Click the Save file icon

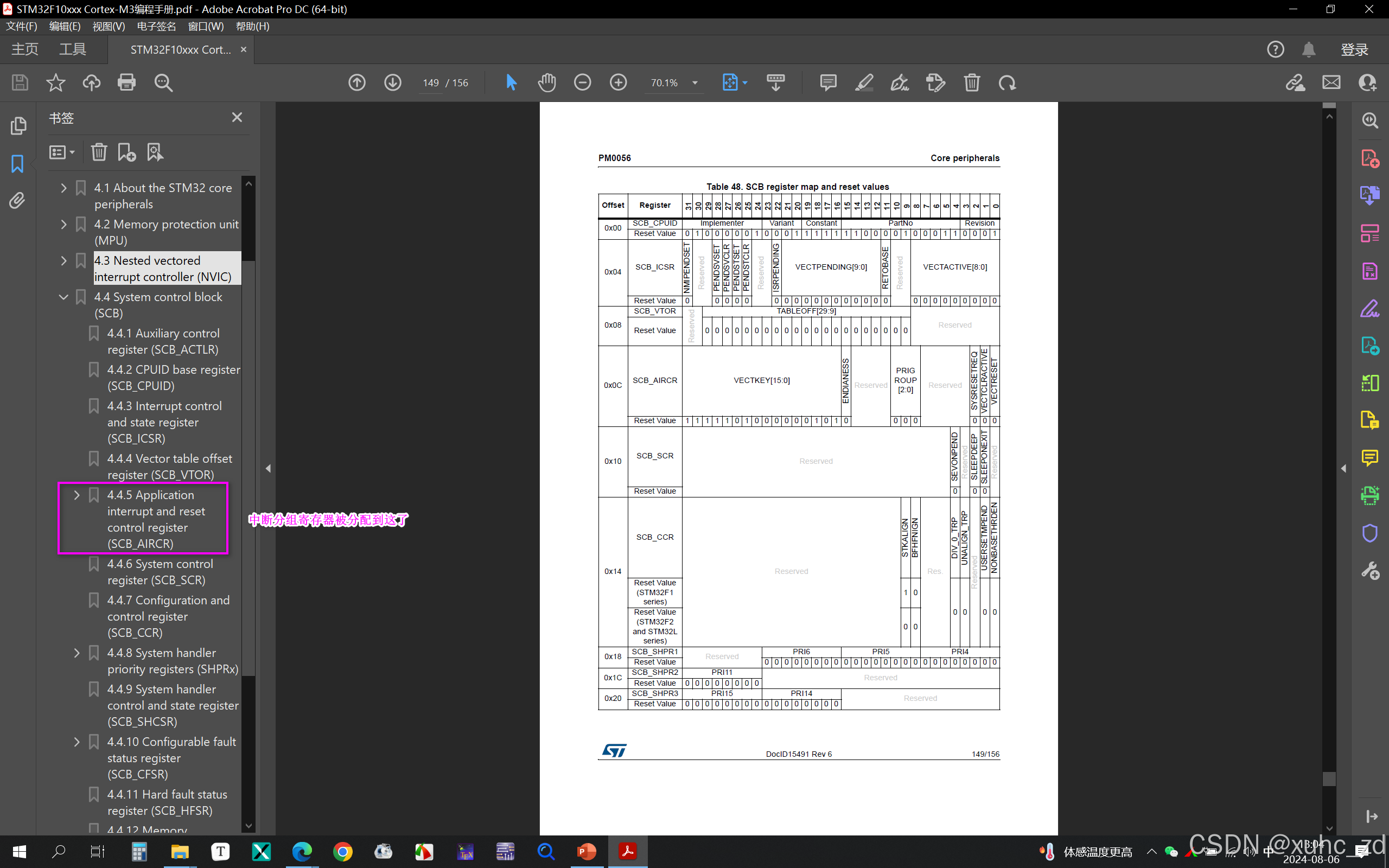coord(20,82)
